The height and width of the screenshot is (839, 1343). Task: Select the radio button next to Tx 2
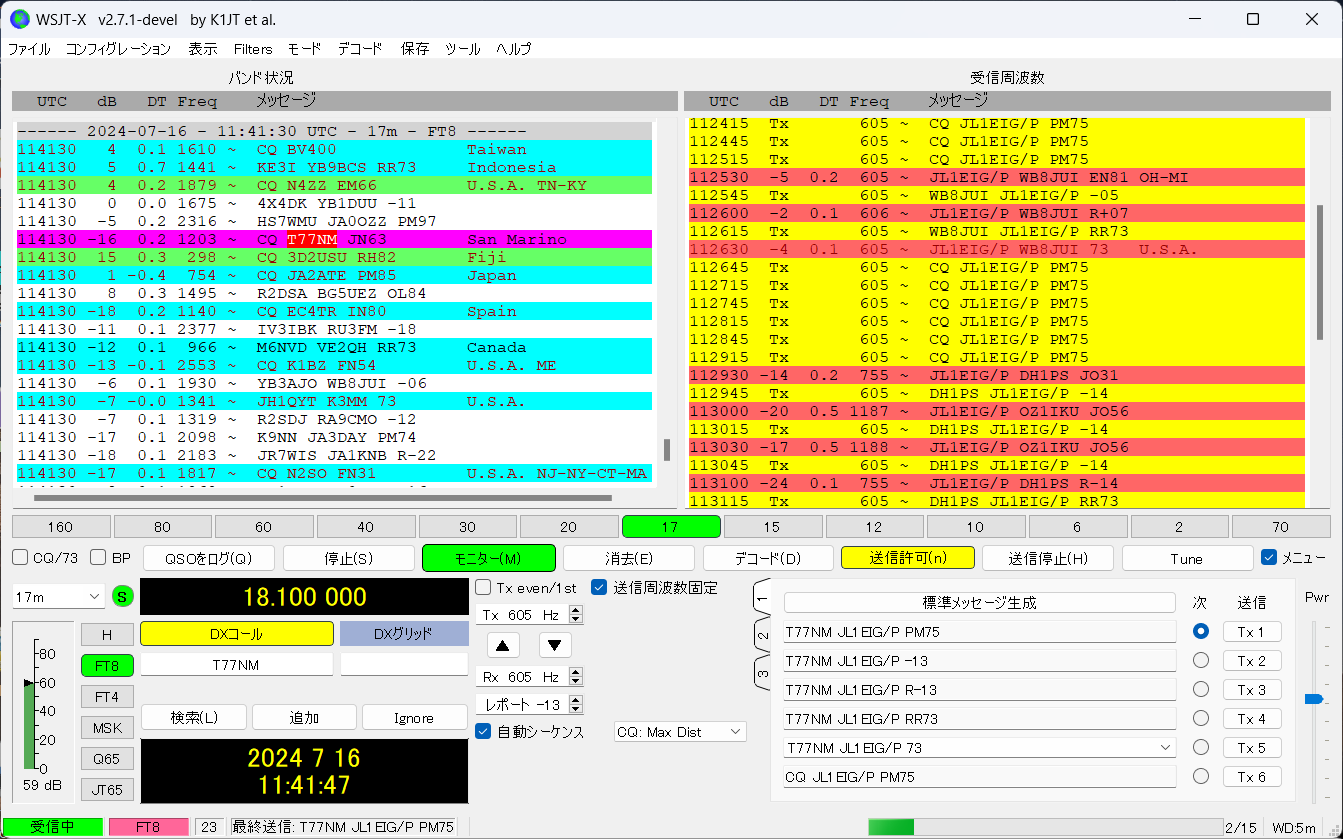(x=1201, y=660)
